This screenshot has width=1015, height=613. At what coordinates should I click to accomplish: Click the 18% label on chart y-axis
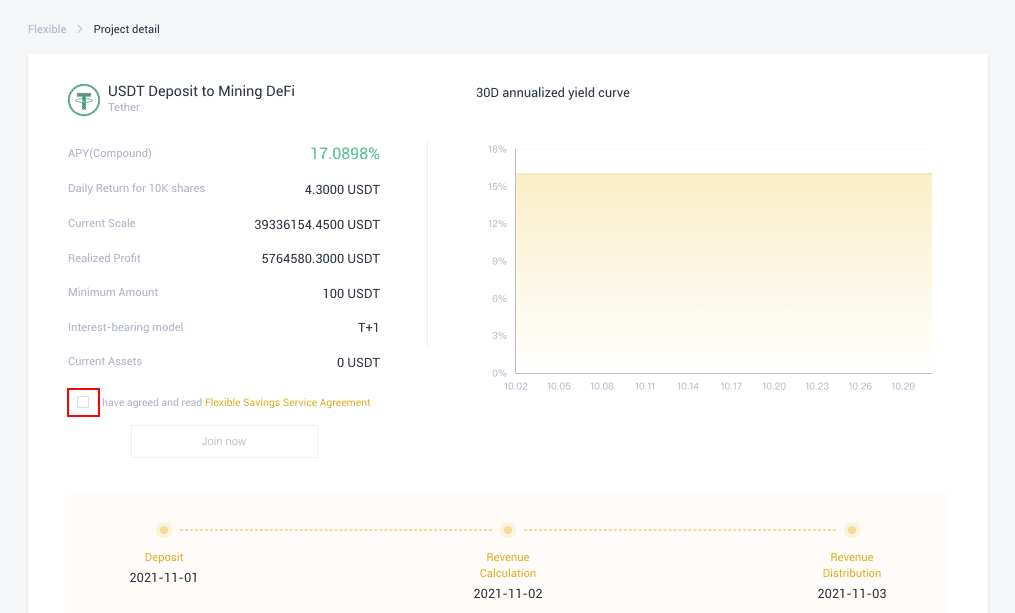point(497,150)
